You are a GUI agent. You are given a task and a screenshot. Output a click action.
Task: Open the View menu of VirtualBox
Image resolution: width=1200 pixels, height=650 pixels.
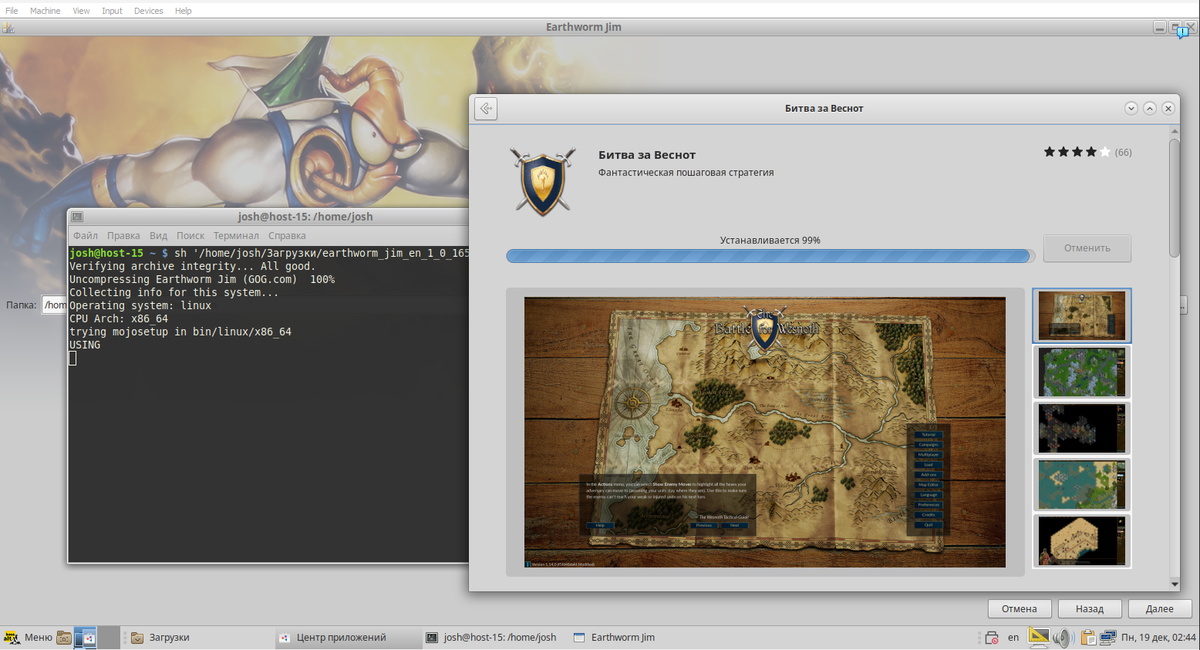point(82,10)
